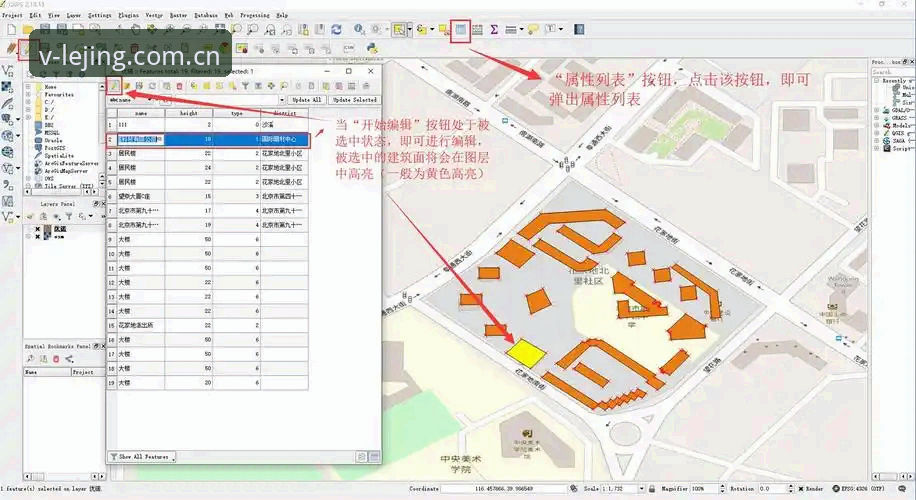
Task: Click the Update Selected button
Action: click(x=355, y=100)
